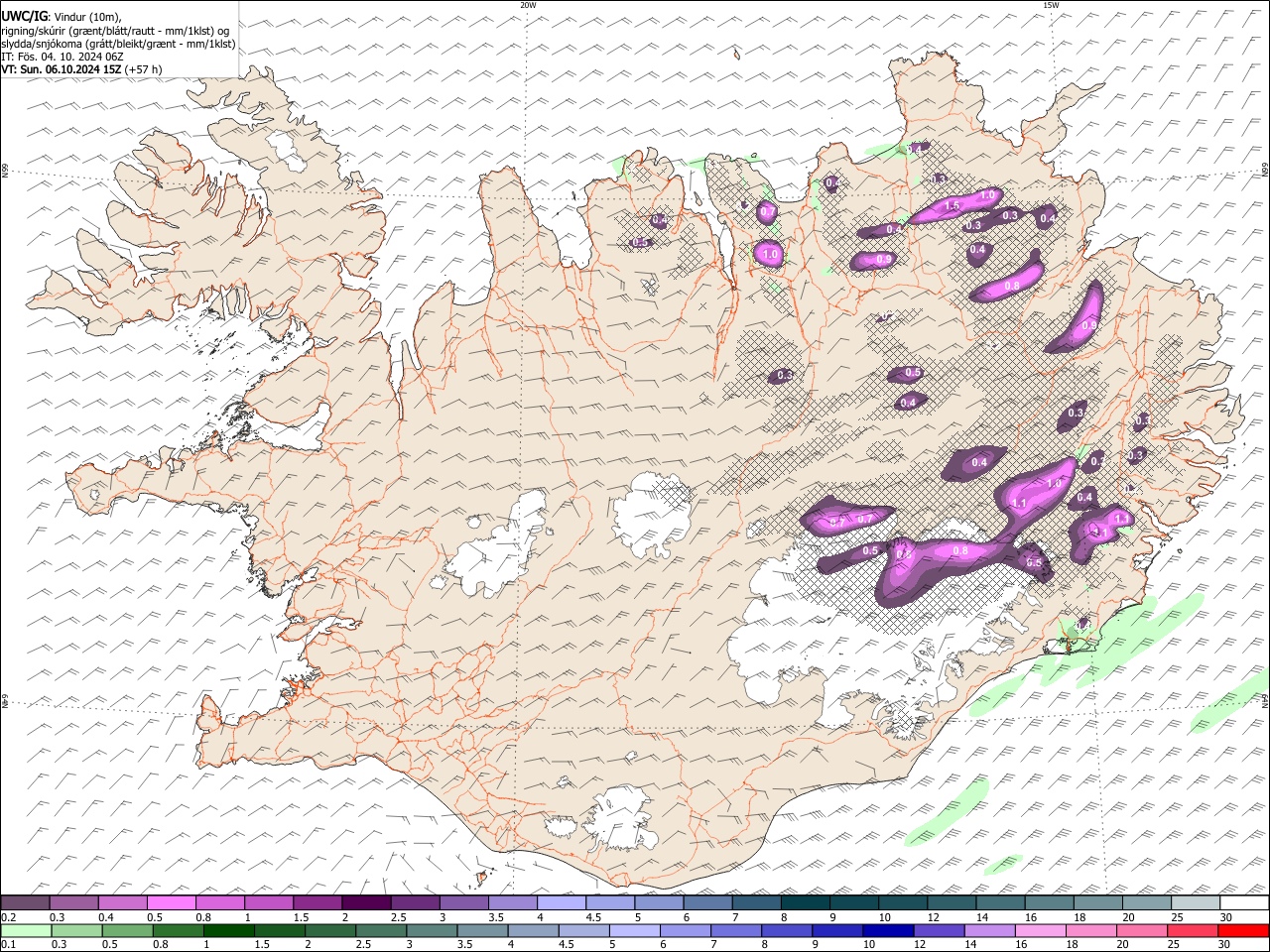Click the 'IT: Fös. 04. 10. 2024 06Z' line
This screenshot has width=1270, height=952.
tap(63, 57)
